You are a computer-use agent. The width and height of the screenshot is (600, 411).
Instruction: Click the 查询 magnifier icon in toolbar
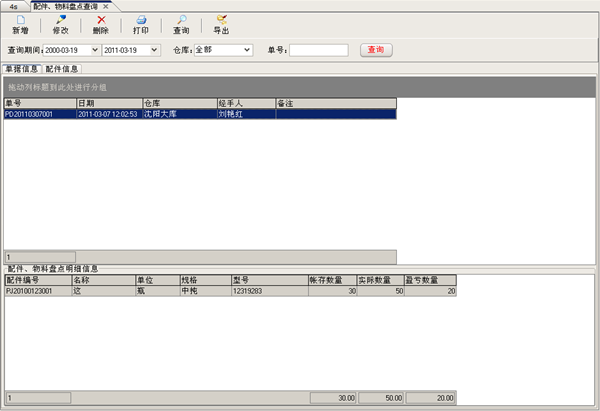point(181,20)
